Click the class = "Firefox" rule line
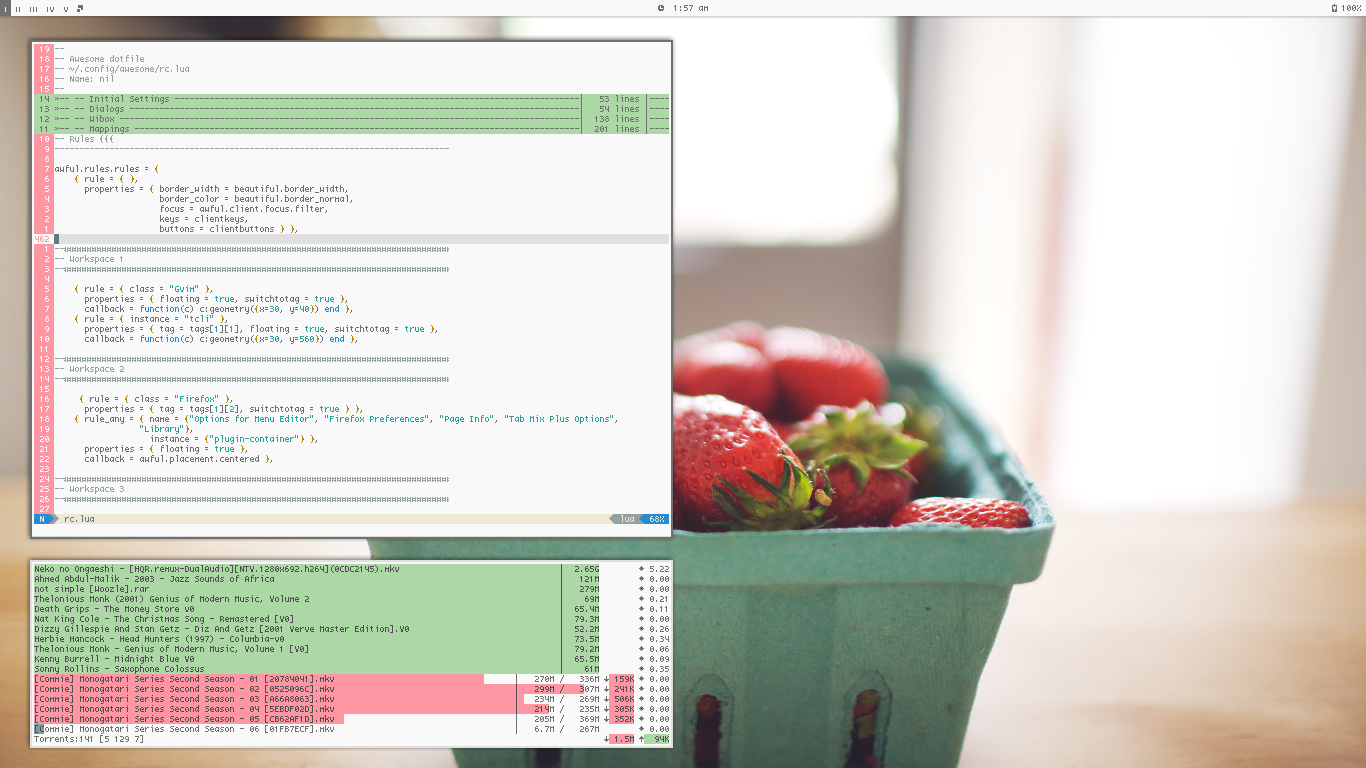The height and width of the screenshot is (768, 1366). (x=156, y=399)
